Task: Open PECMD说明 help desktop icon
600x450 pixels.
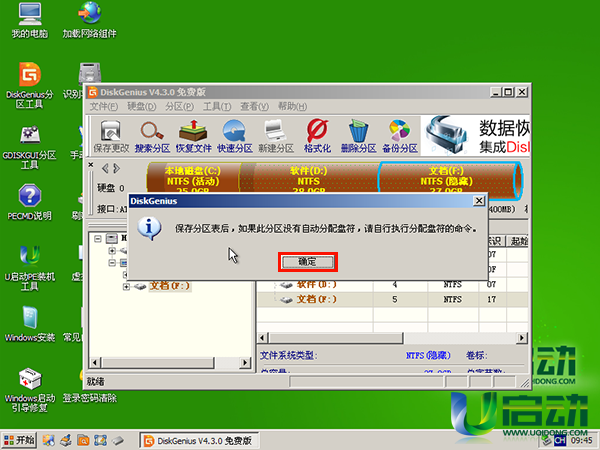Action: (29, 203)
